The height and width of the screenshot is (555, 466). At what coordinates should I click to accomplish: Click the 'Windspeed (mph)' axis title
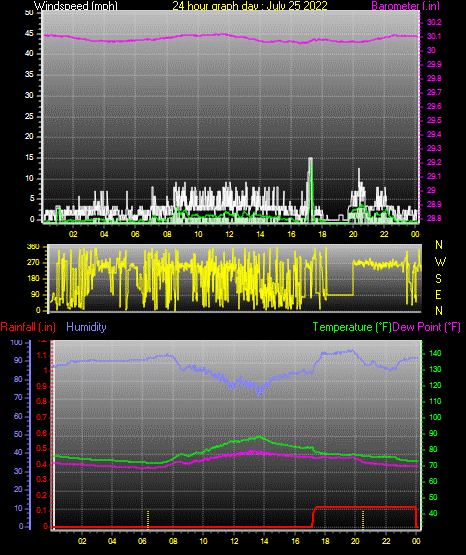[75, 5]
